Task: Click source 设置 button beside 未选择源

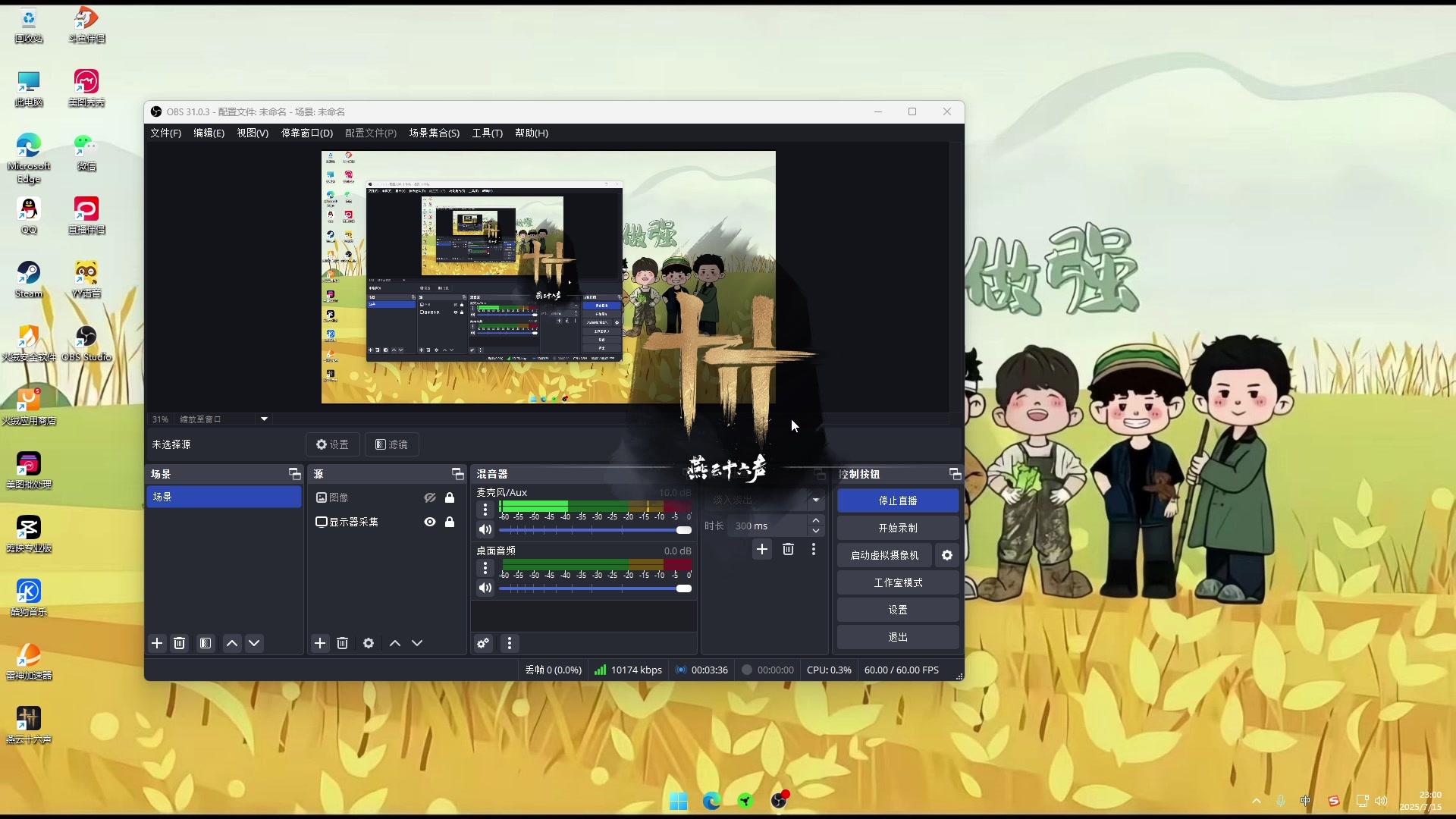Action: click(333, 444)
